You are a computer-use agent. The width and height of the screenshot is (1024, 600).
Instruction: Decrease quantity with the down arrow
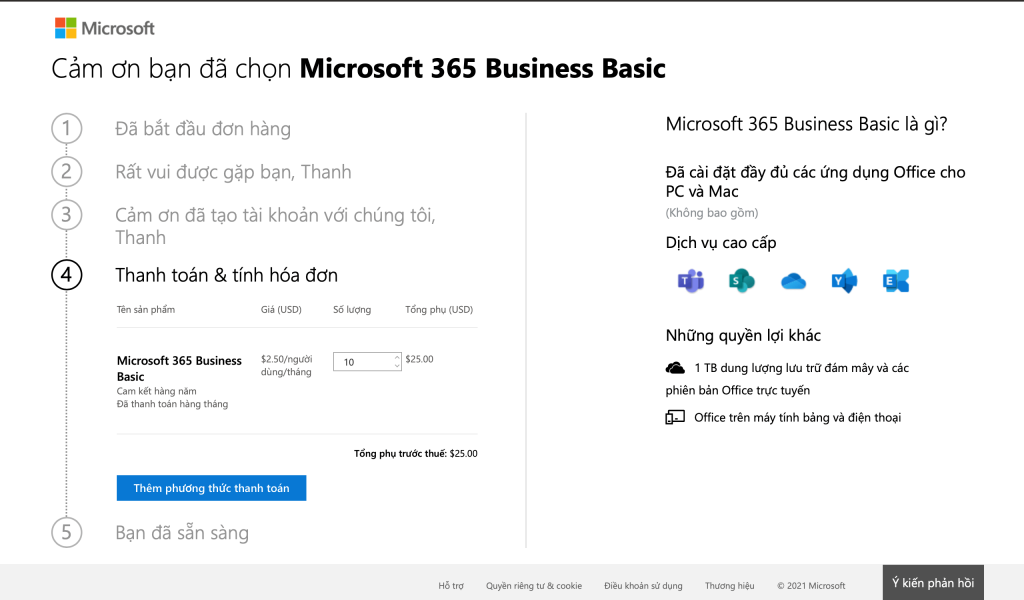[397, 366]
